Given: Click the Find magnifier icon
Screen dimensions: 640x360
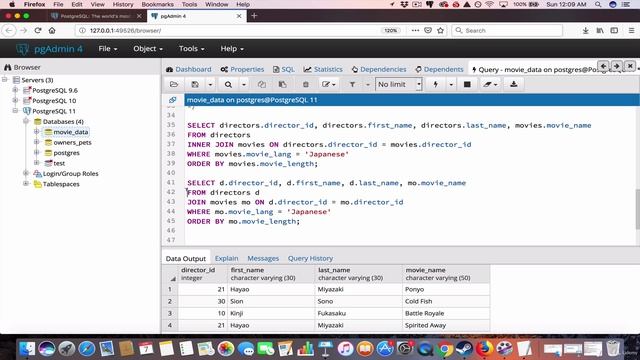Looking at the screenshot, I should point(228,84).
